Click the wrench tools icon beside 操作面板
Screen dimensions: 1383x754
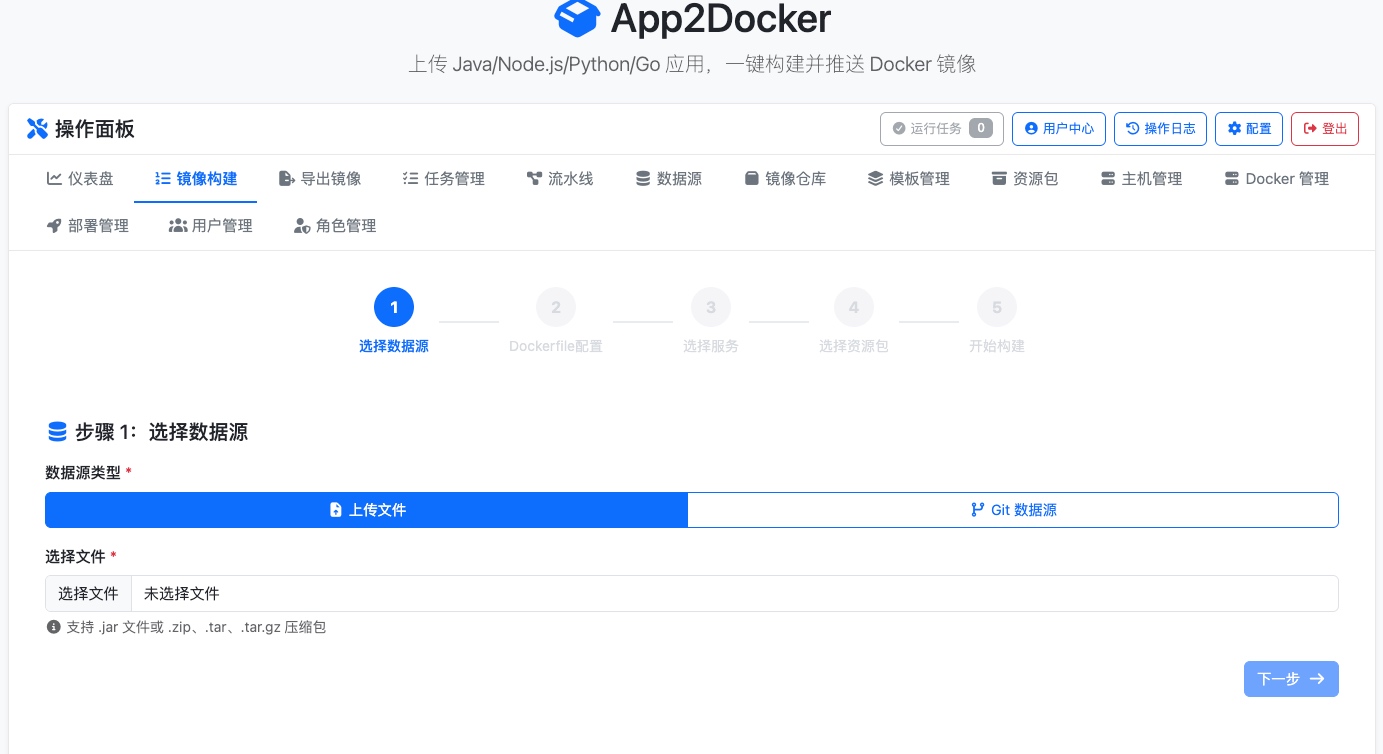[x=37, y=129]
